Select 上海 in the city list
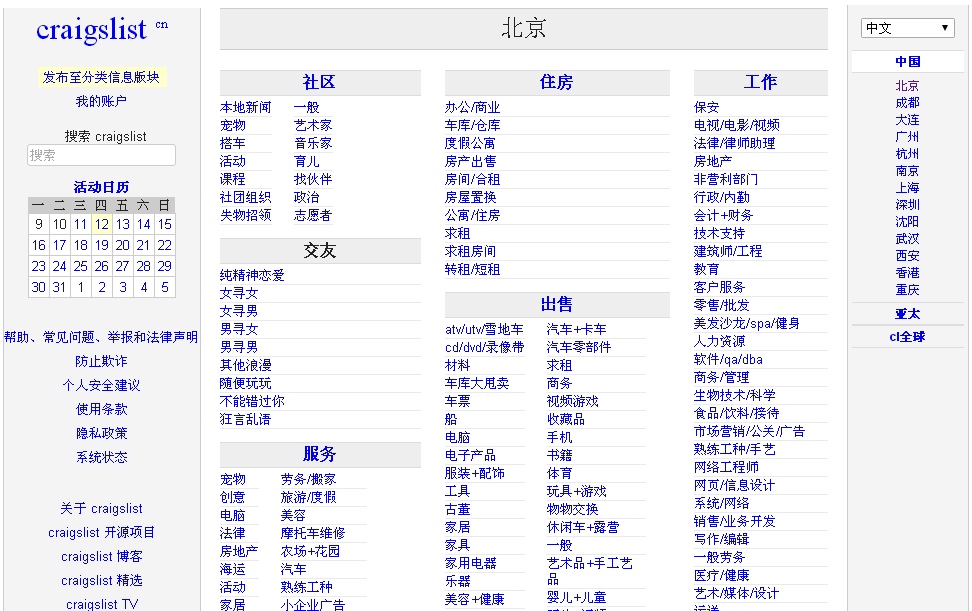Image resolution: width=972 pixels, height=611 pixels. pos(908,188)
